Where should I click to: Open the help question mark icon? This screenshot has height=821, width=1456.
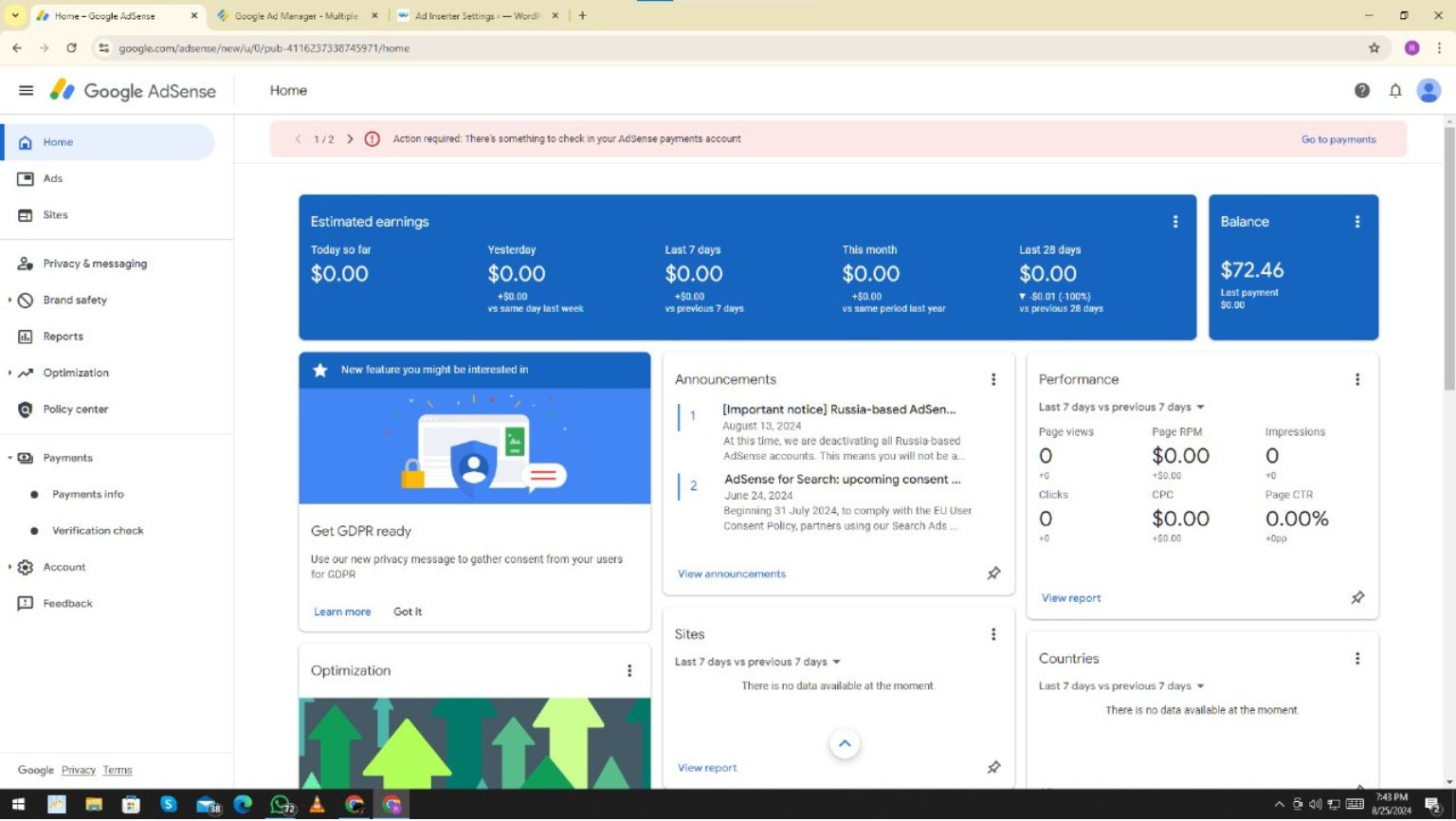pos(1362,91)
